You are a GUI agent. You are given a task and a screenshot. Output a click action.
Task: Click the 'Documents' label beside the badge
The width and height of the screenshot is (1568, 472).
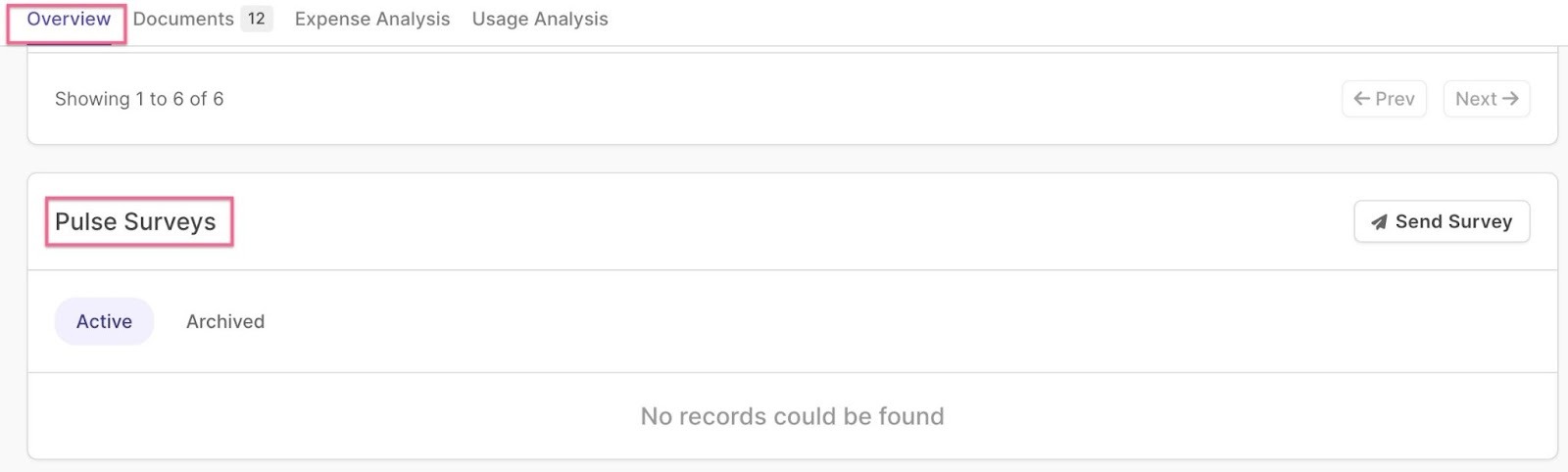click(183, 19)
